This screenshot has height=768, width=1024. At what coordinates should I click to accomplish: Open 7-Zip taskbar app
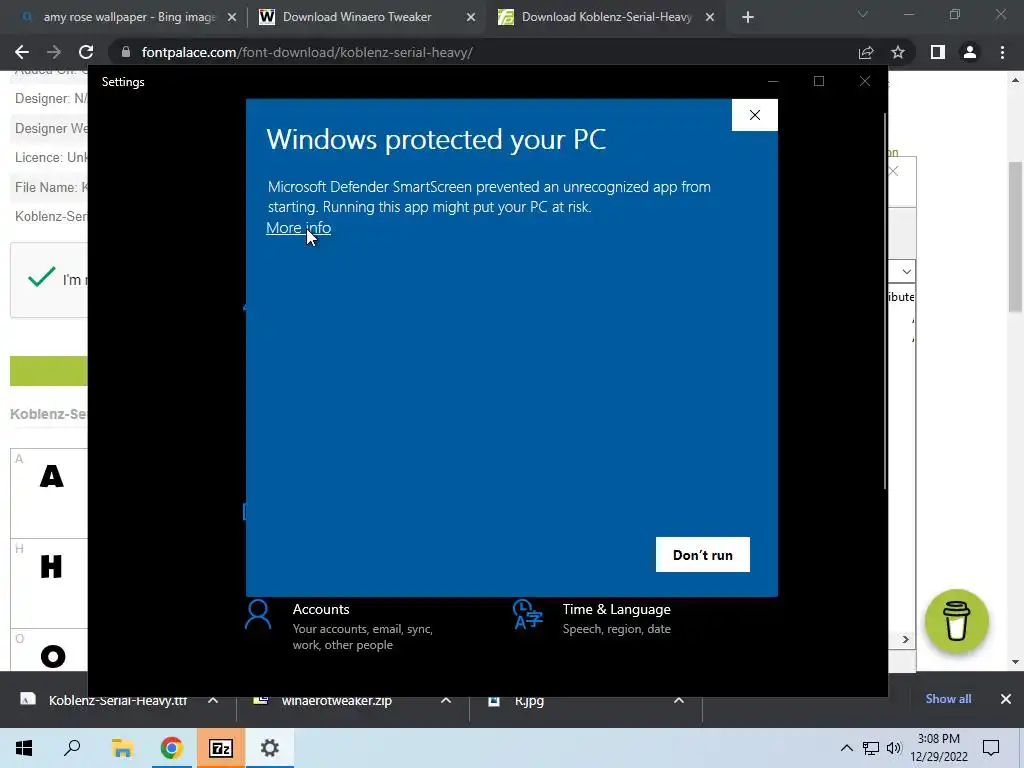[x=221, y=748]
